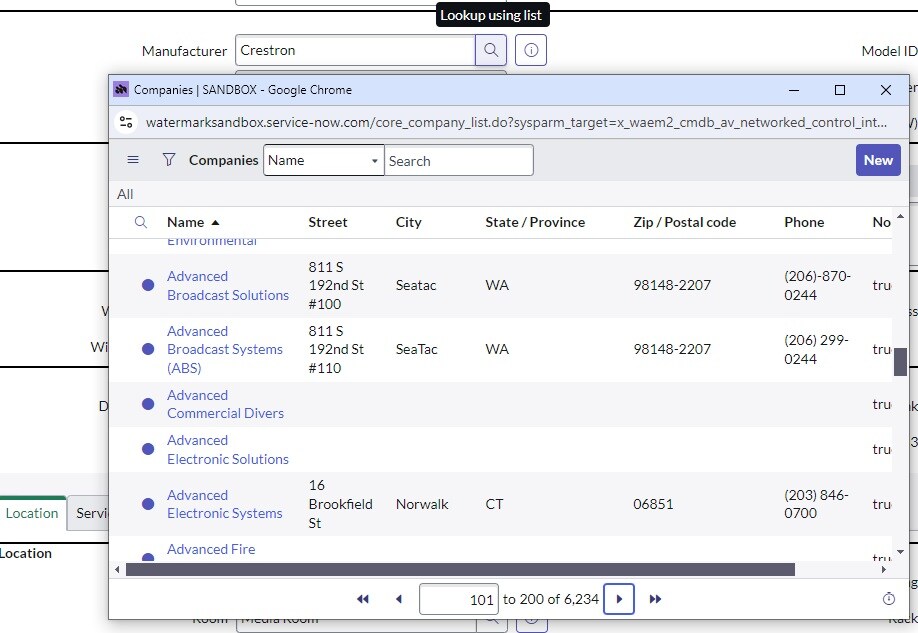This screenshot has width=918, height=633.
Task: Open the Name search field dropdown
Action: click(x=324, y=160)
